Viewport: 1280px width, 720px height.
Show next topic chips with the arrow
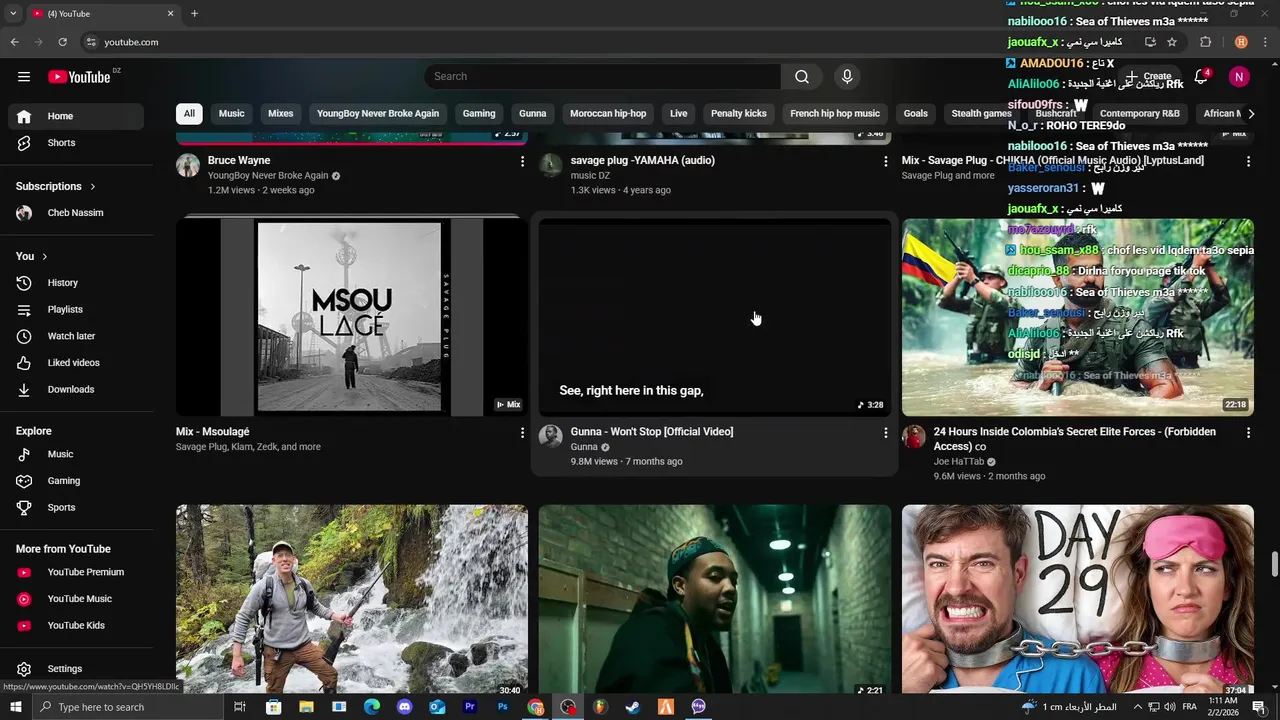click(1251, 114)
